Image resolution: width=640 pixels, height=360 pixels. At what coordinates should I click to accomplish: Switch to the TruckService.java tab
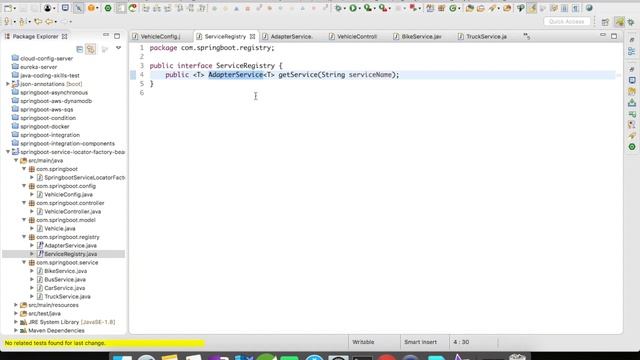tap(486, 37)
